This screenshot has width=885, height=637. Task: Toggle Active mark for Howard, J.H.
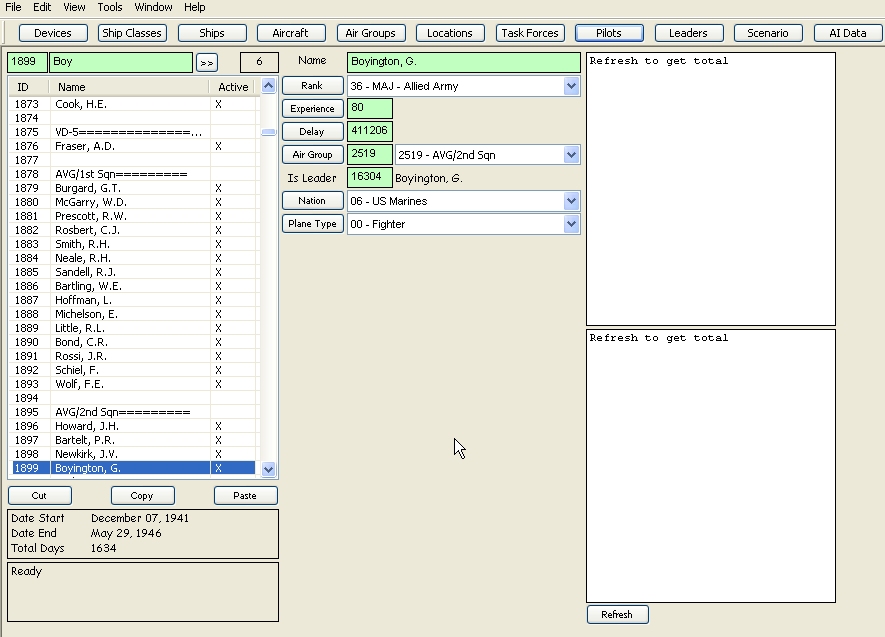point(218,426)
